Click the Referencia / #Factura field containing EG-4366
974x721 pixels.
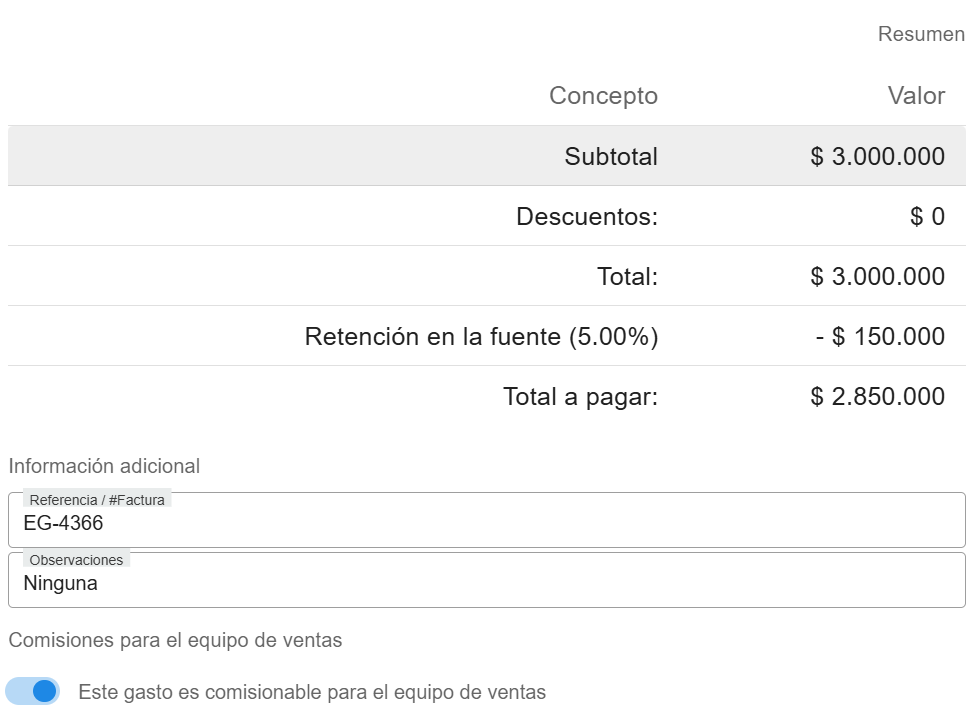point(487,523)
